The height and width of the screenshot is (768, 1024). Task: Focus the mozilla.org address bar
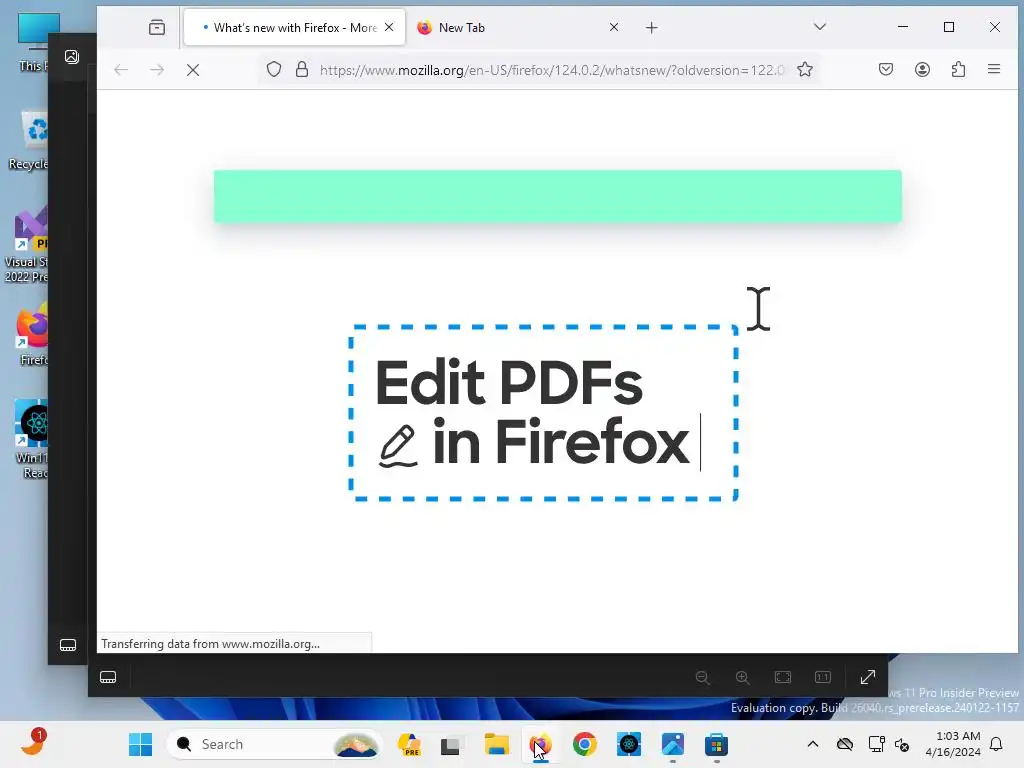[x=552, y=70]
